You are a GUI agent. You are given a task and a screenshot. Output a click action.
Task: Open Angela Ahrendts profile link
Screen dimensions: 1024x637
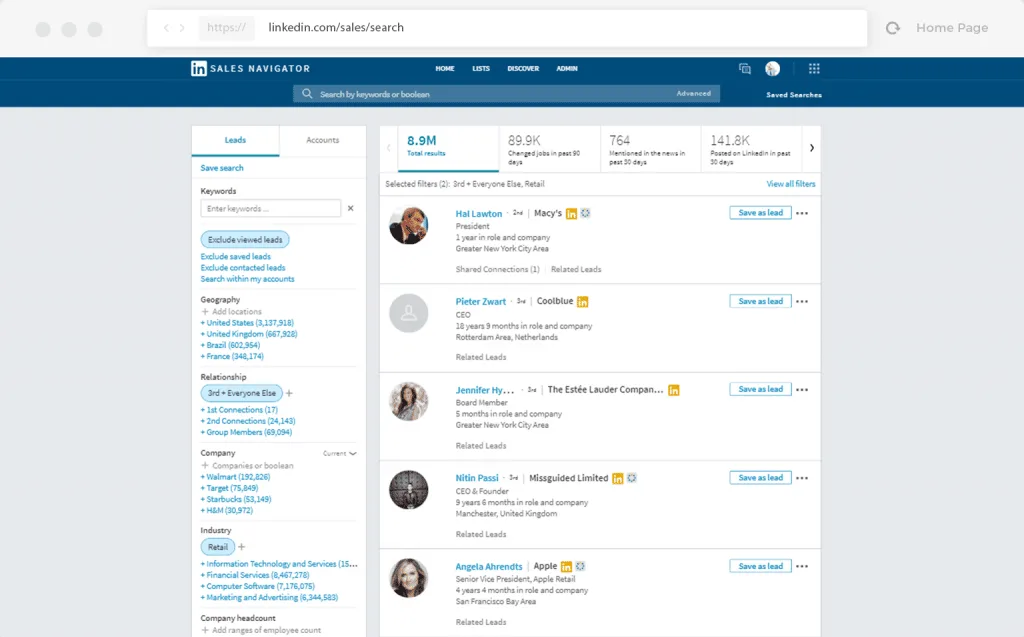point(488,566)
